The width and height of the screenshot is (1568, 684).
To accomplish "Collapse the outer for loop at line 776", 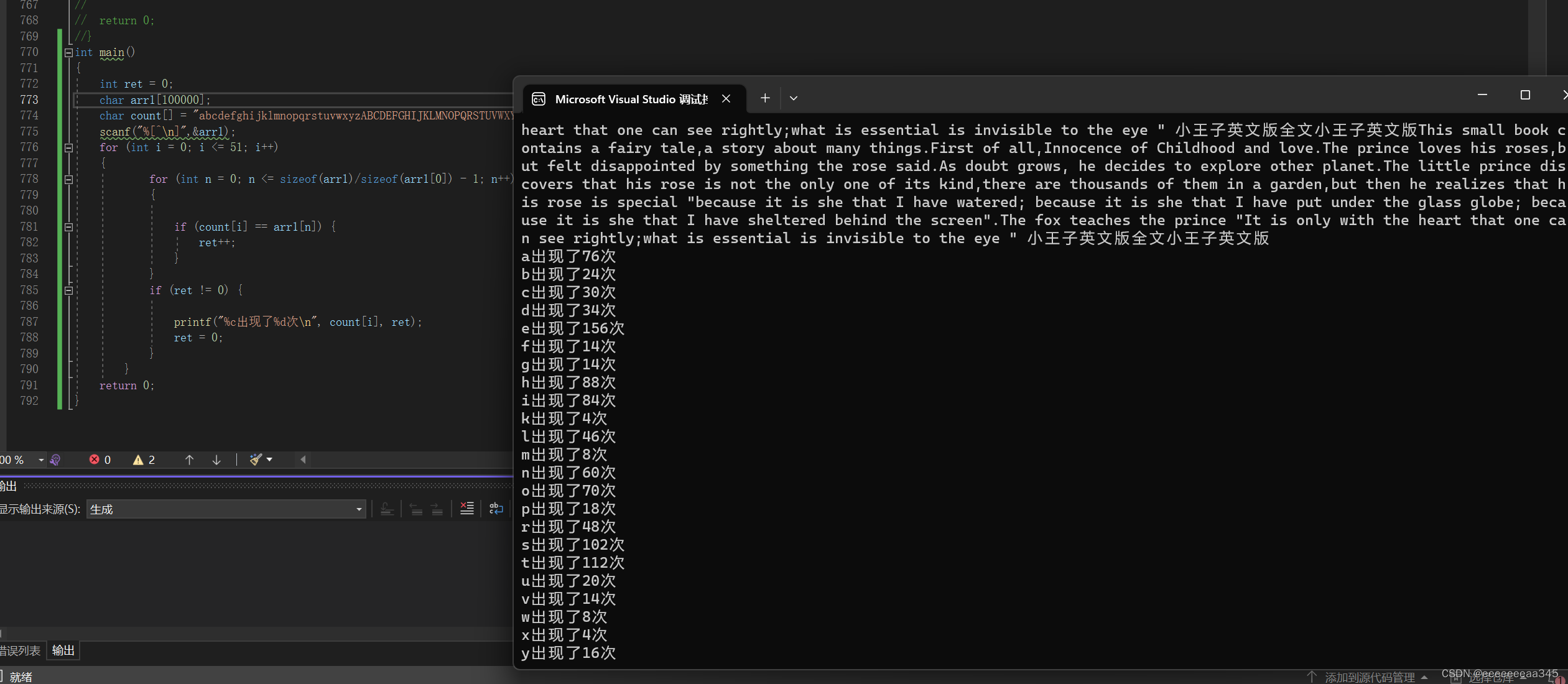I will pyautogui.click(x=68, y=148).
